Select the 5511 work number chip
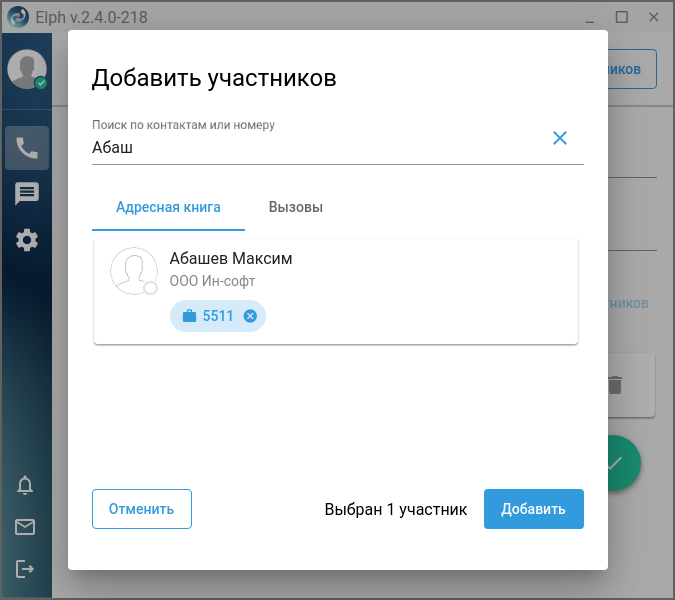675x600 pixels. (x=218, y=316)
